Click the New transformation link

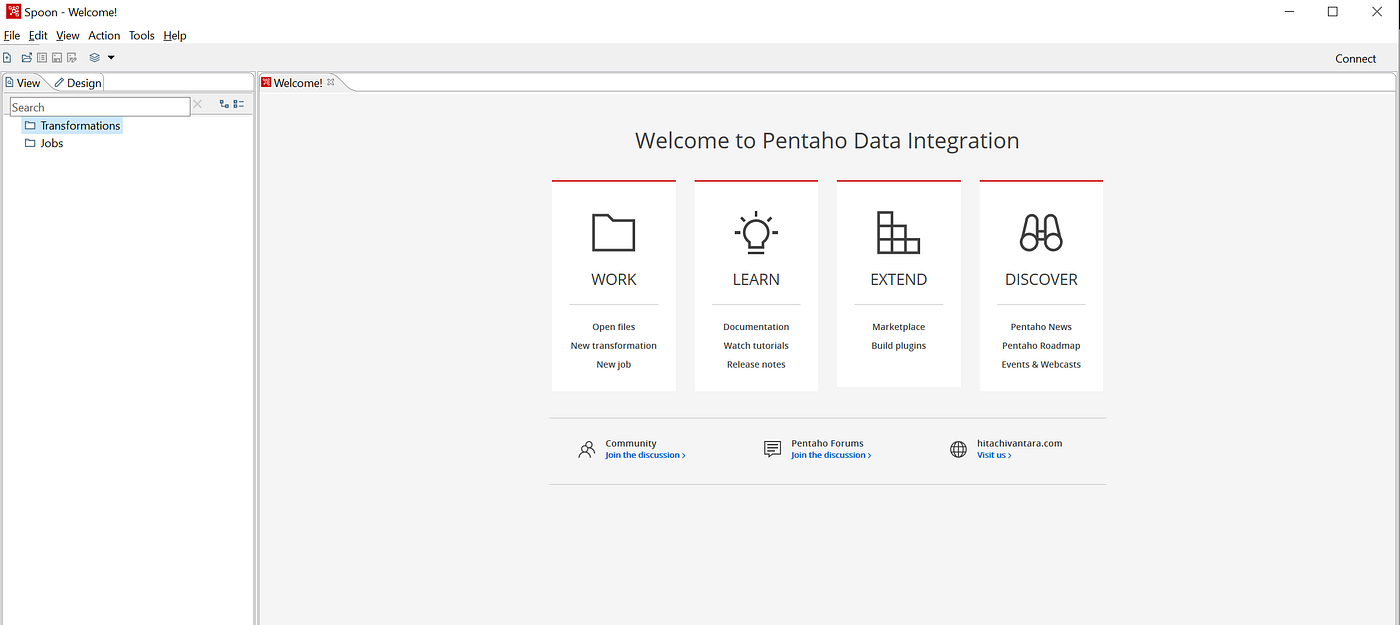click(614, 346)
